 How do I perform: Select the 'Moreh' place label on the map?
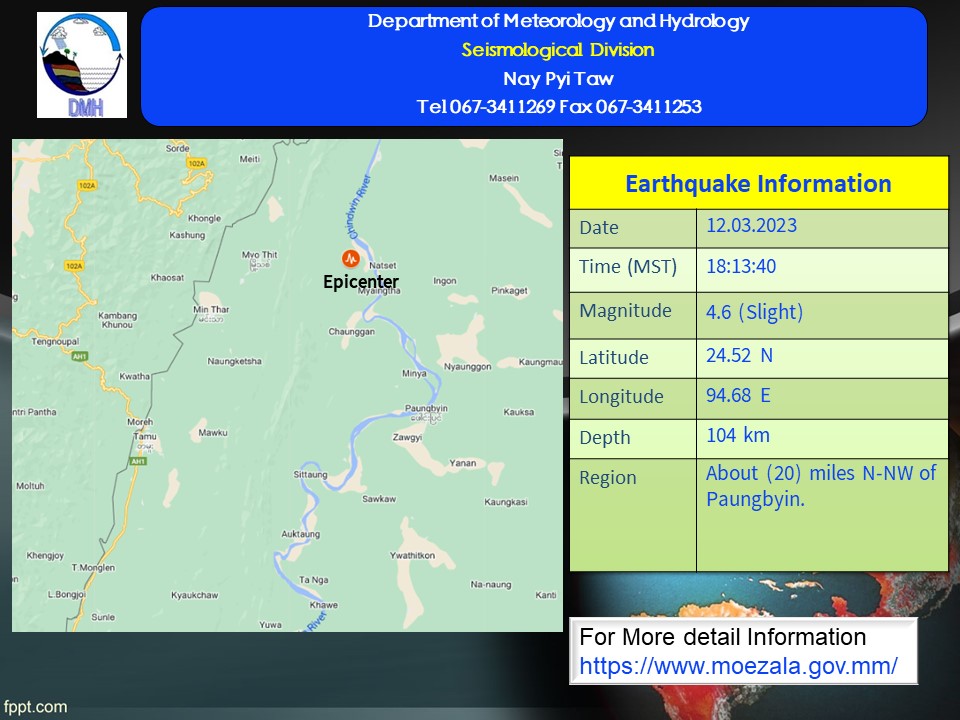tap(140, 422)
